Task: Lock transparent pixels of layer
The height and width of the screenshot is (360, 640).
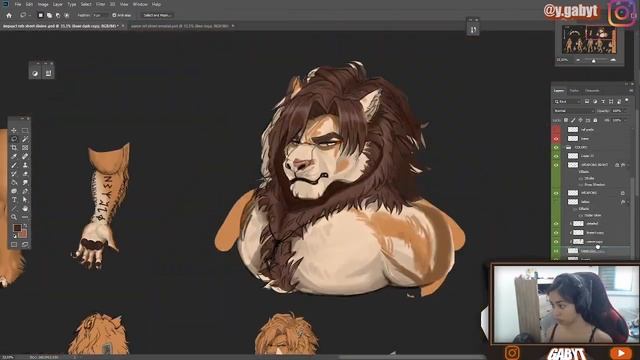Action: tap(566, 120)
